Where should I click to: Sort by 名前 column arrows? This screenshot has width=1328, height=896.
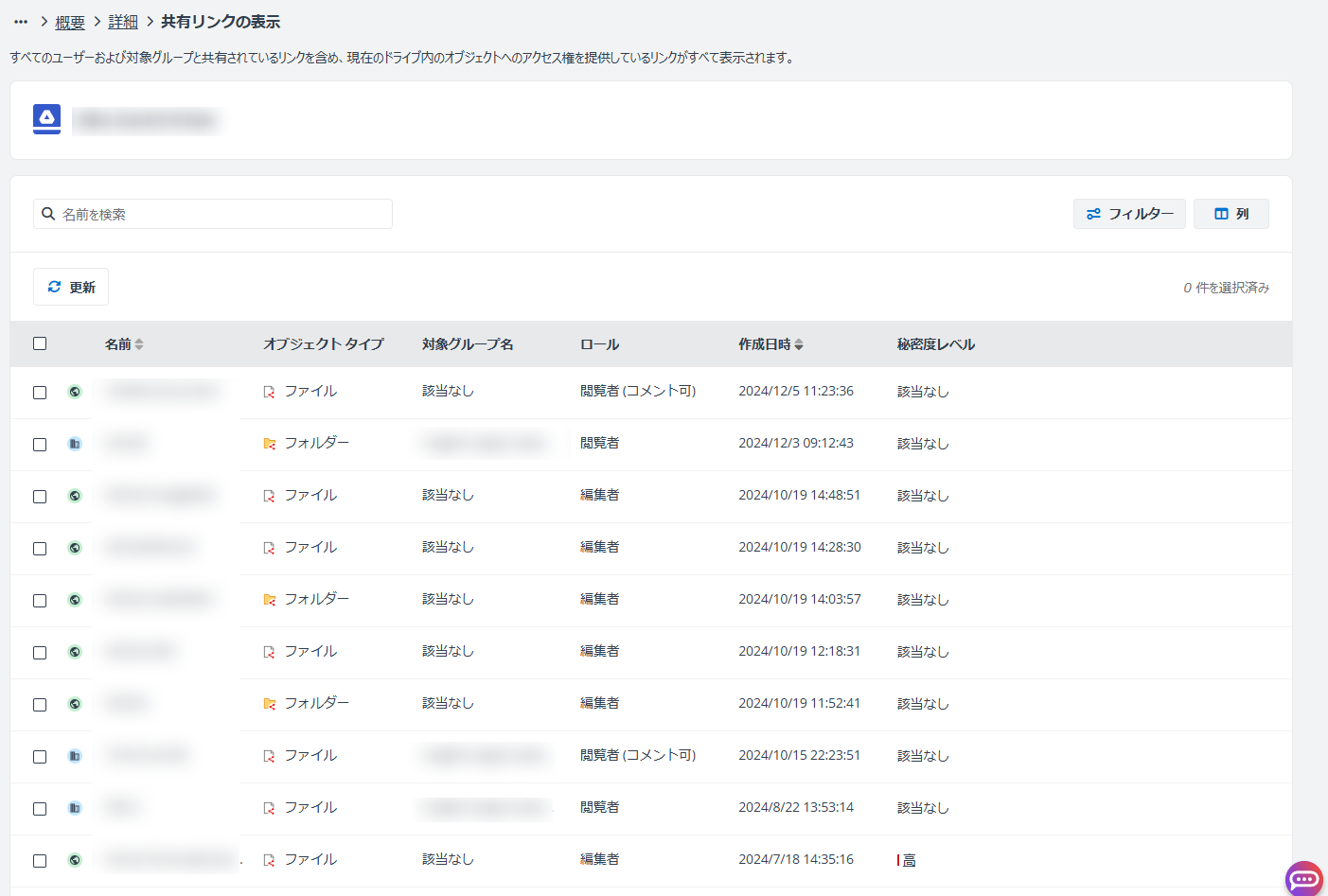click(x=139, y=344)
